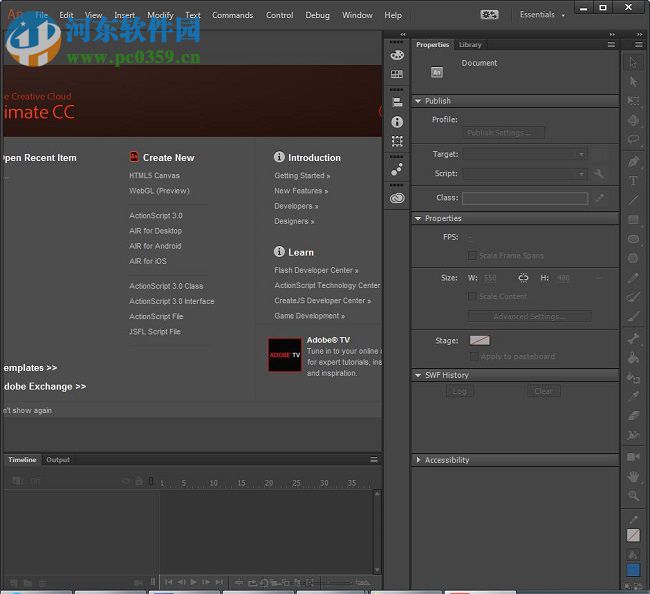The image size is (650, 594).
Task: Open the Color palette panel icon
Action: coord(397,55)
